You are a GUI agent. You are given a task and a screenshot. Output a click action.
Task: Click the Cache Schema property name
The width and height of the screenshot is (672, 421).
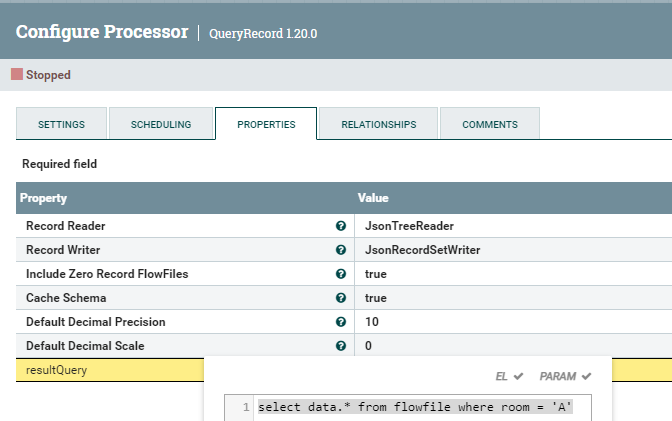point(66,298)
